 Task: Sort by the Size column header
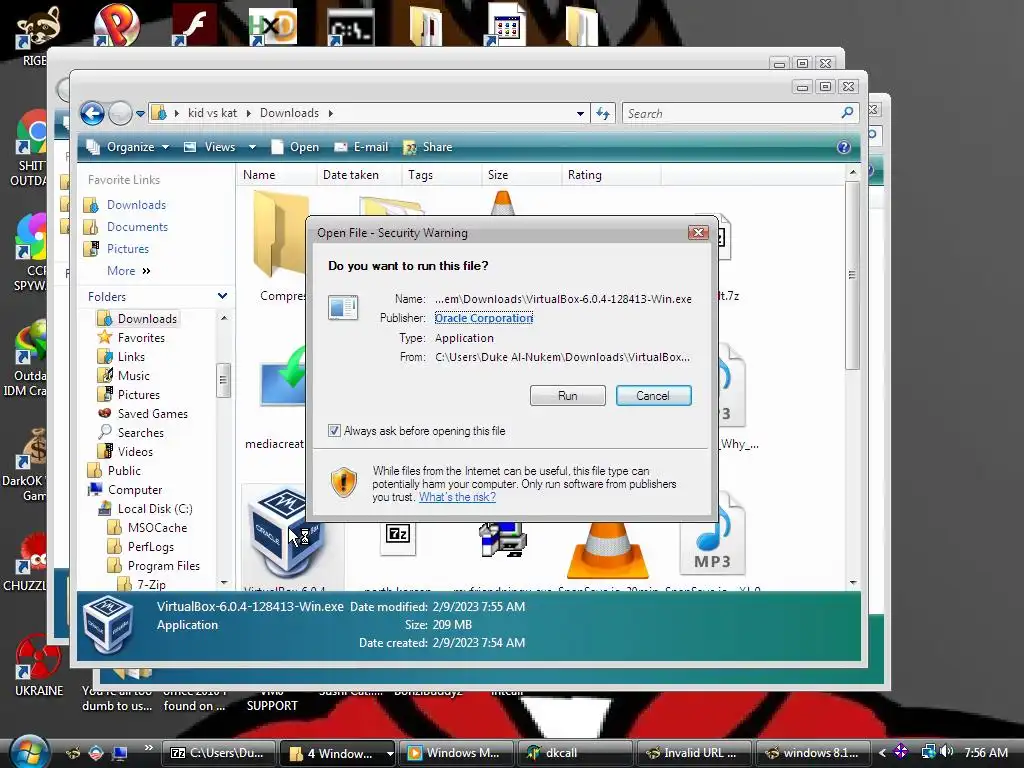click(521, 175)
